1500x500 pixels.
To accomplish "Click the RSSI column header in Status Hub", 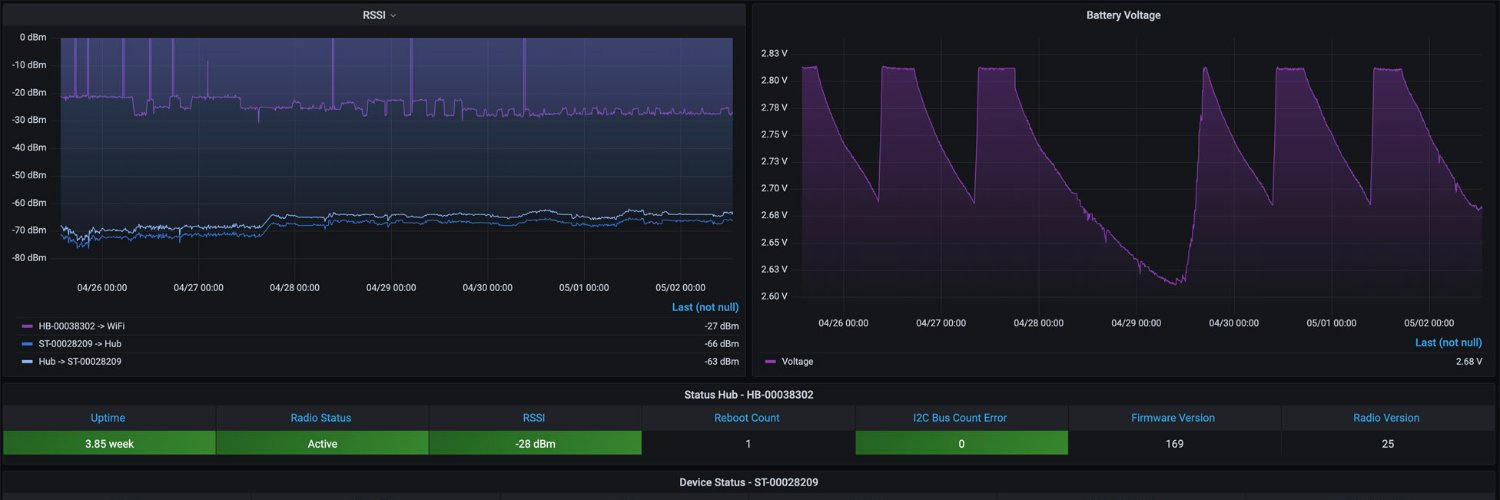I will pyautogui.click(x=535, y=418).
